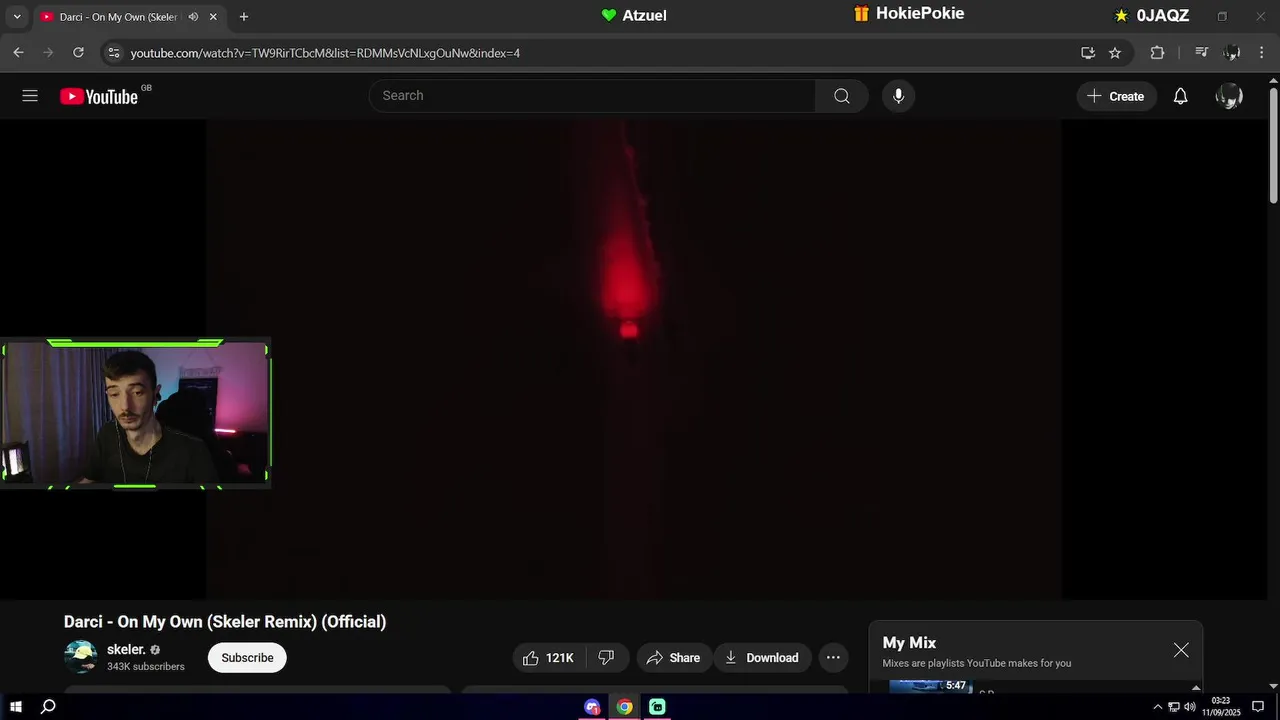Click the Search input field
The image size is (1280, 720).
(593, 96)
